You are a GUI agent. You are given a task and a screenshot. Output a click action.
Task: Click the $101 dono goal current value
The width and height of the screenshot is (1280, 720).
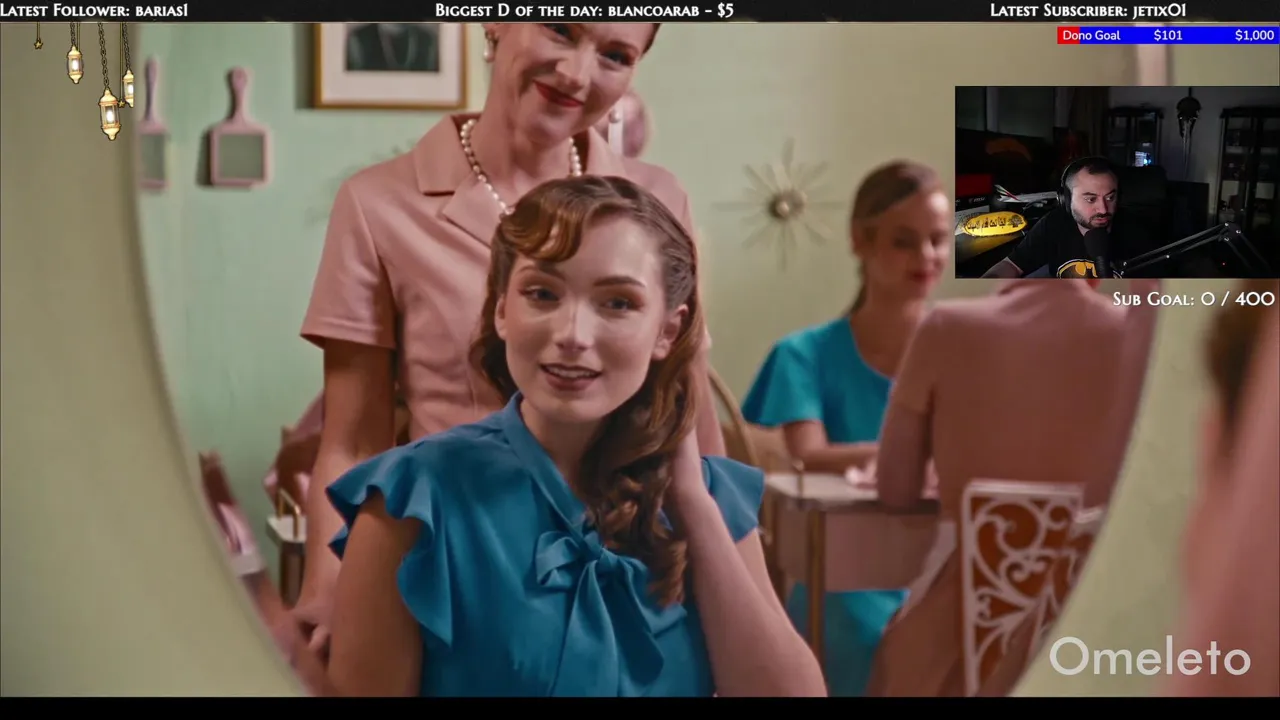[1168, 35]
